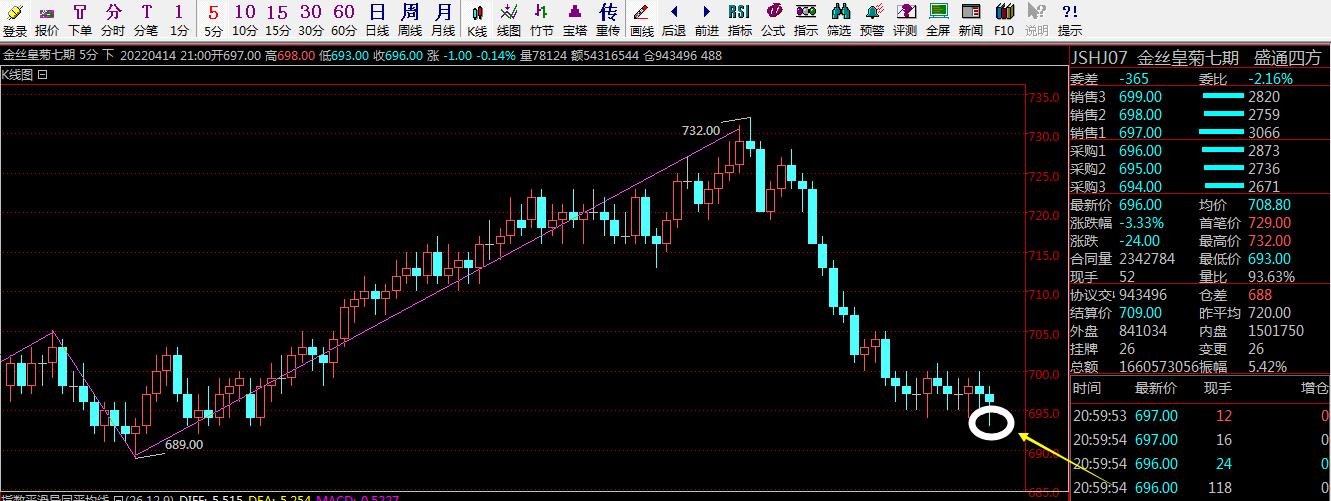Click 销售3 ask price 699.00

[x=1142, y=97]
